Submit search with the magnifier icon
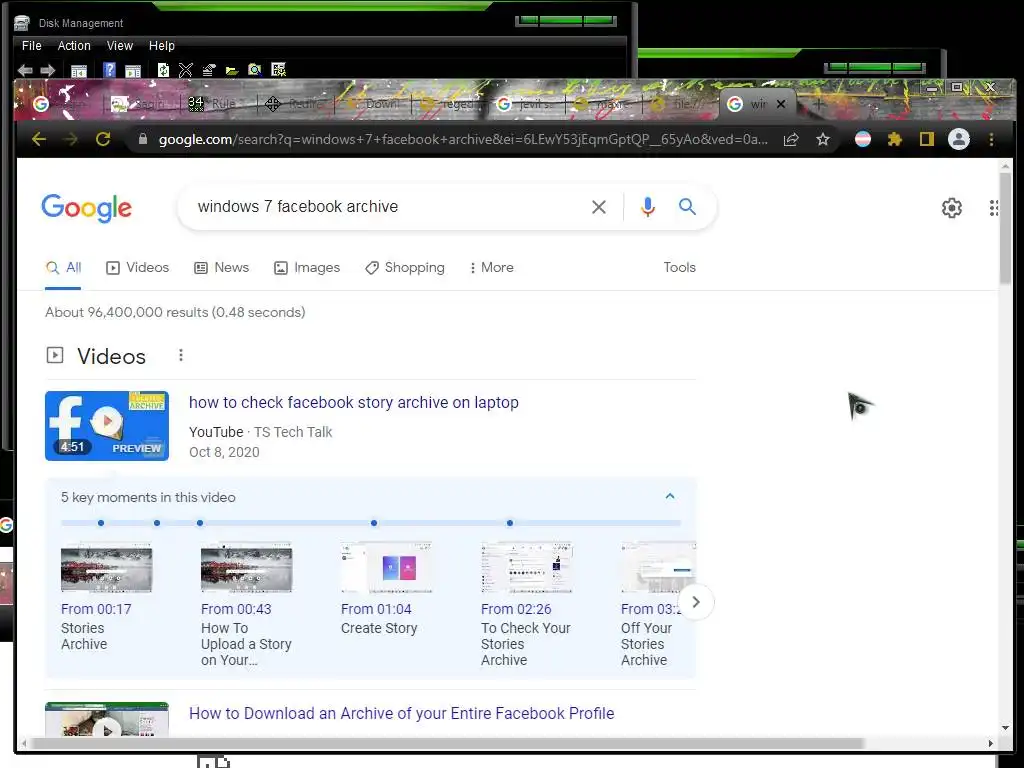This screenshot has width=1024, height=768. 687,207
